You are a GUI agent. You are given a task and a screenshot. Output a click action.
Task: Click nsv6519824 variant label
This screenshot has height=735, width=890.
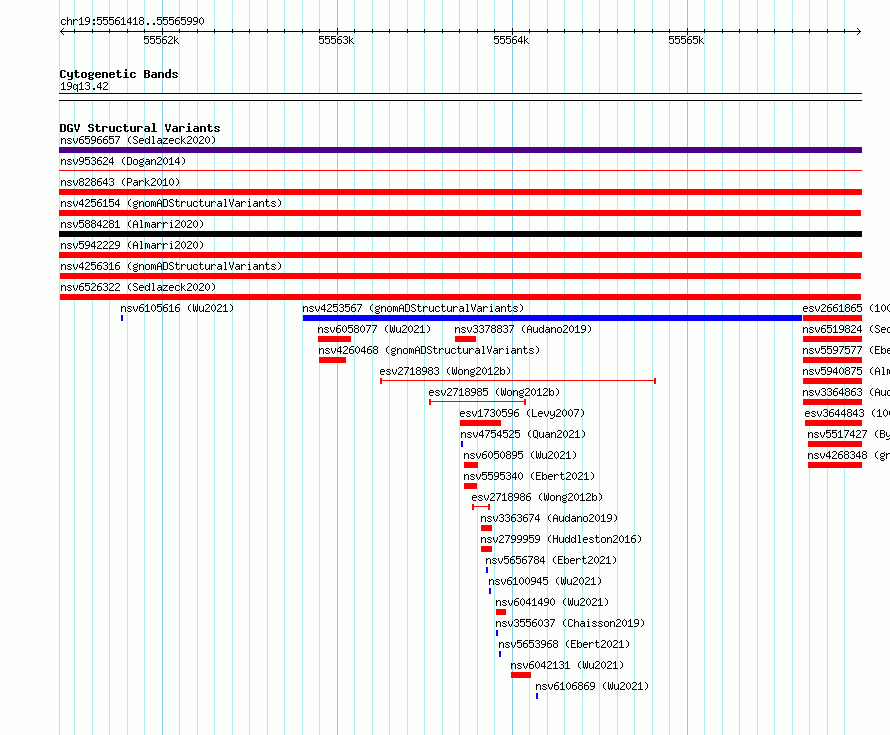(x=846, y=329)
